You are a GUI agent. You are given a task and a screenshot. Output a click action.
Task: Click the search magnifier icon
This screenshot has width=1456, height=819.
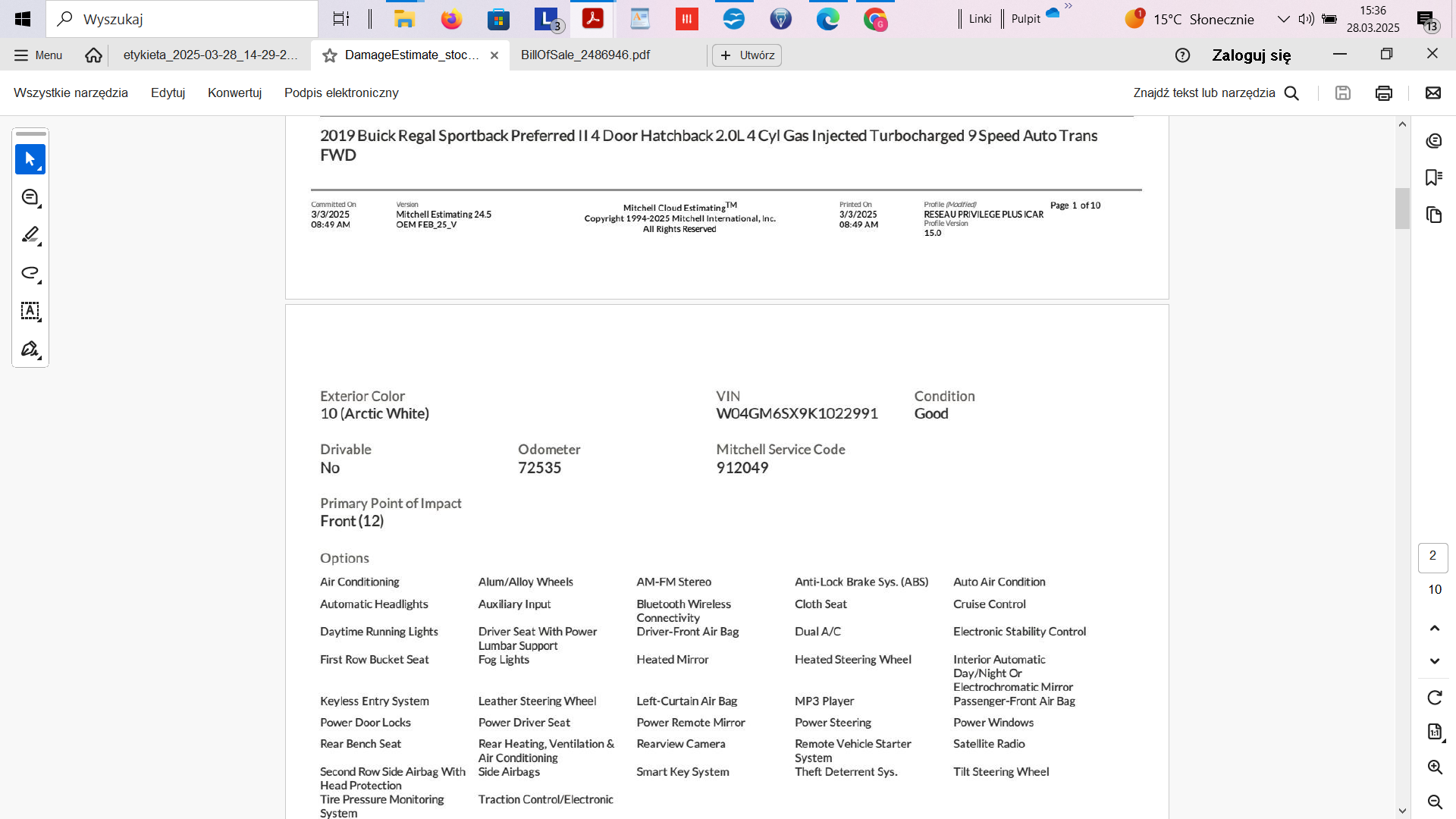tap(1291, 93)
